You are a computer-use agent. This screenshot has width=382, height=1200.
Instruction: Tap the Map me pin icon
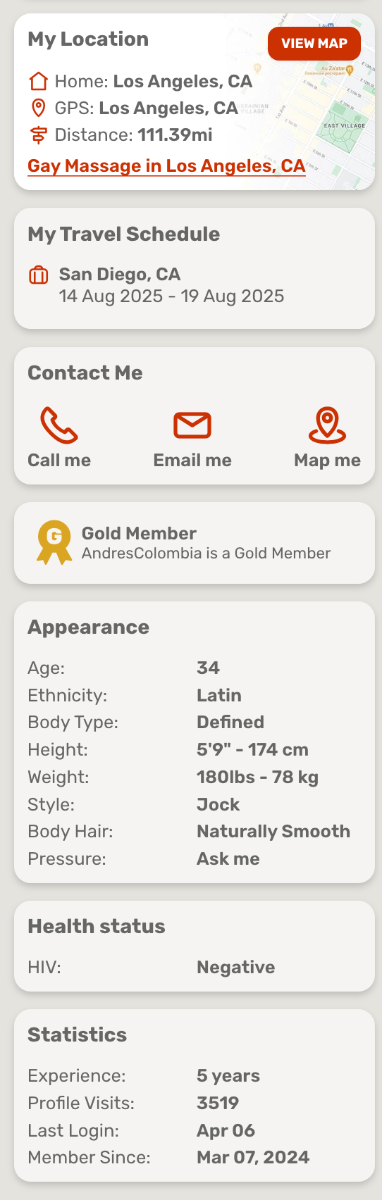[327, 425]
